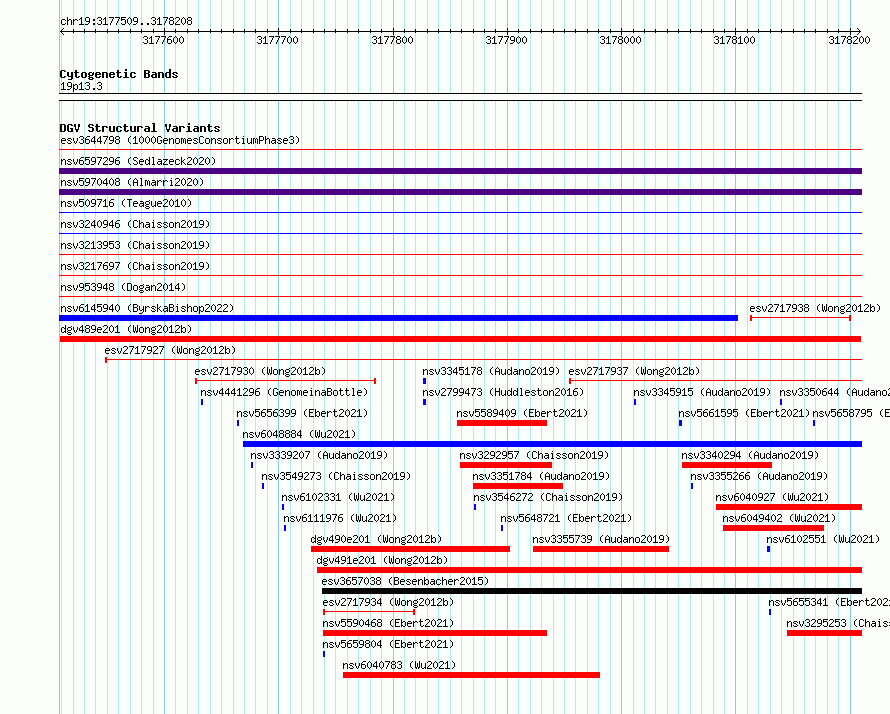890x714 pixels.
Task: Select the red nsv6040783 Wu2021 bar
Action: (x=471, y=675)
